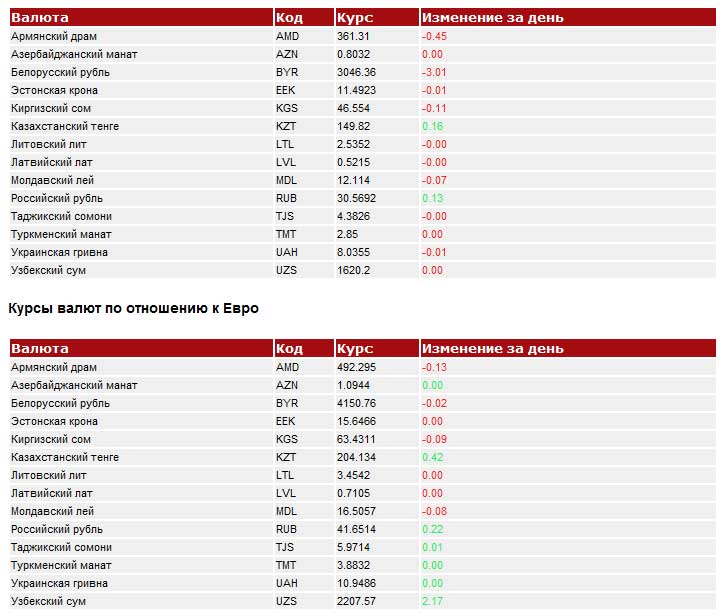Image resolution: width=725 pixels, height=616 pixels.
Task: Click Молдавский лей rate 12.114
Action: pos(353,180)
